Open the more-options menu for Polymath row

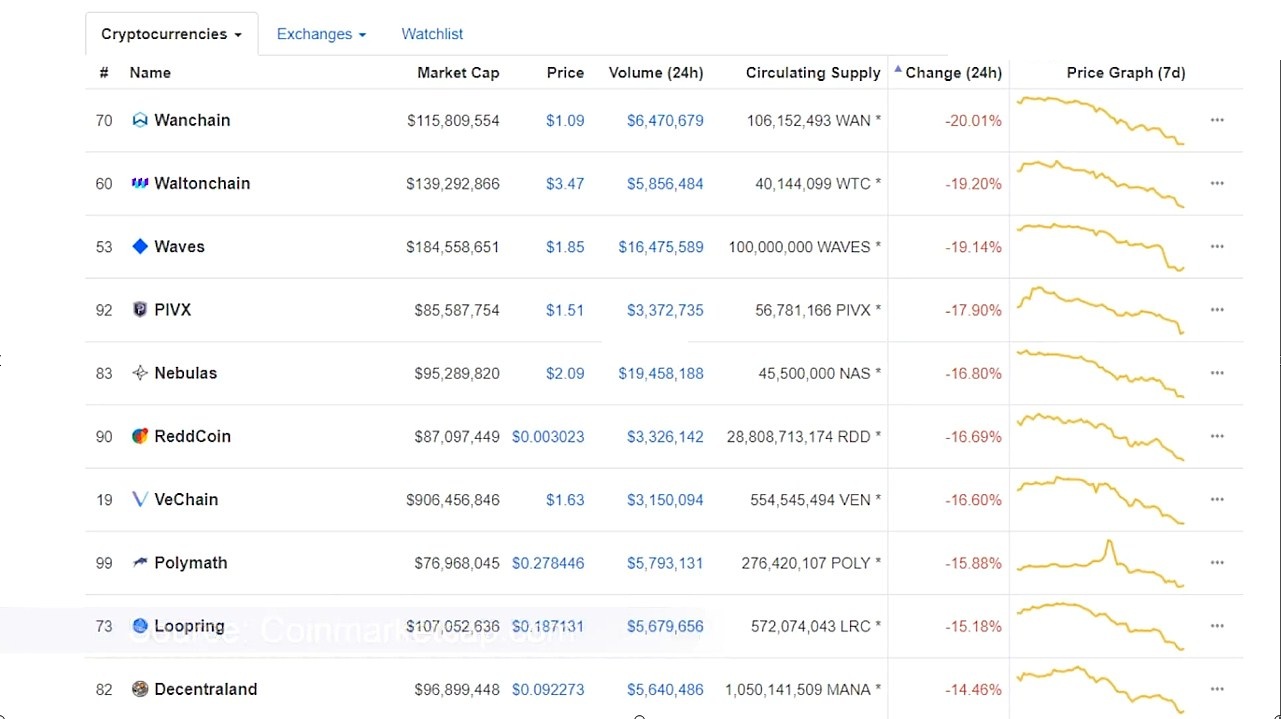[x=1217, y=563]
